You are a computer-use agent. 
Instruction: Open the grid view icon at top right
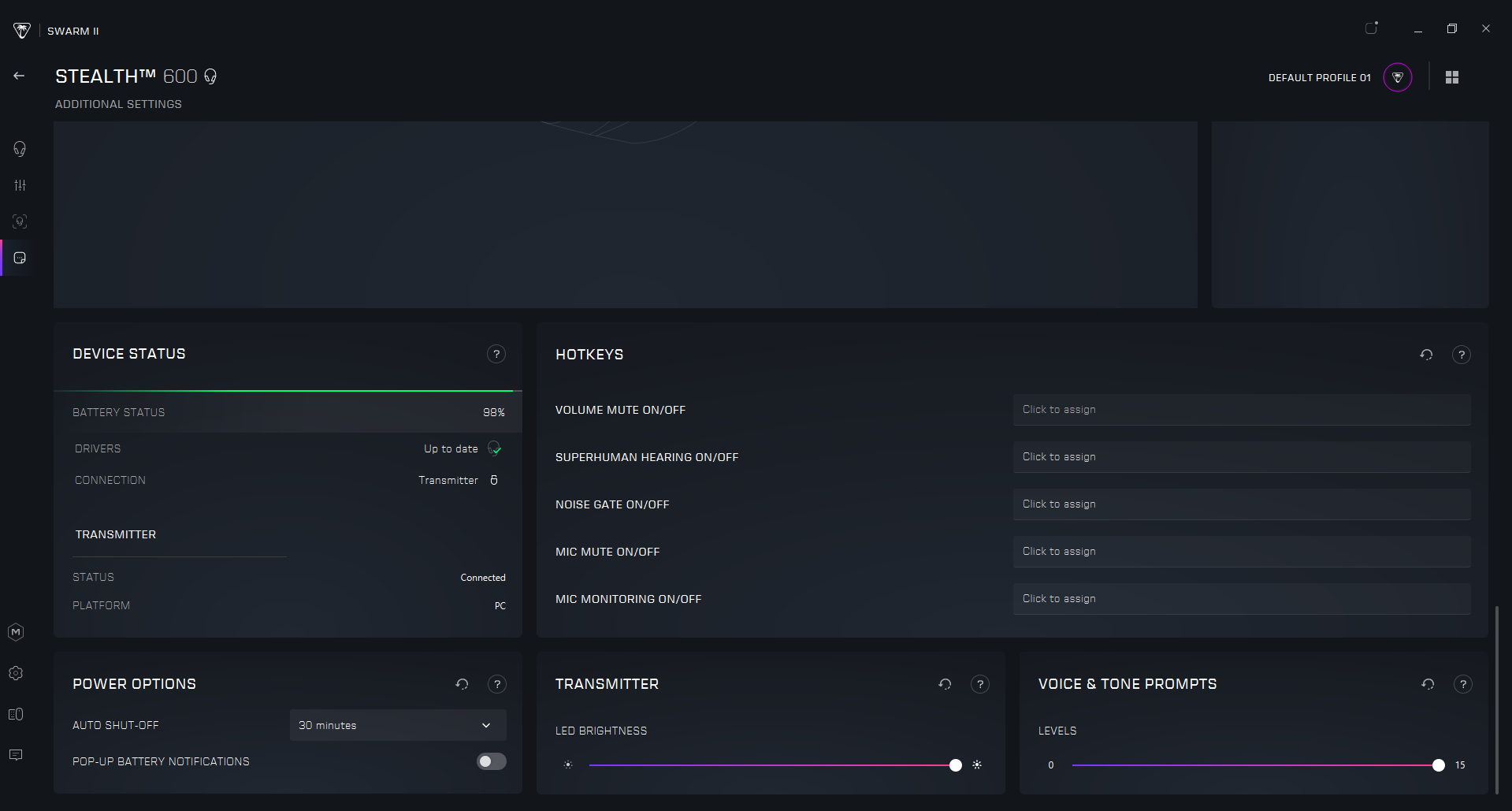[x=1452, y=77]
